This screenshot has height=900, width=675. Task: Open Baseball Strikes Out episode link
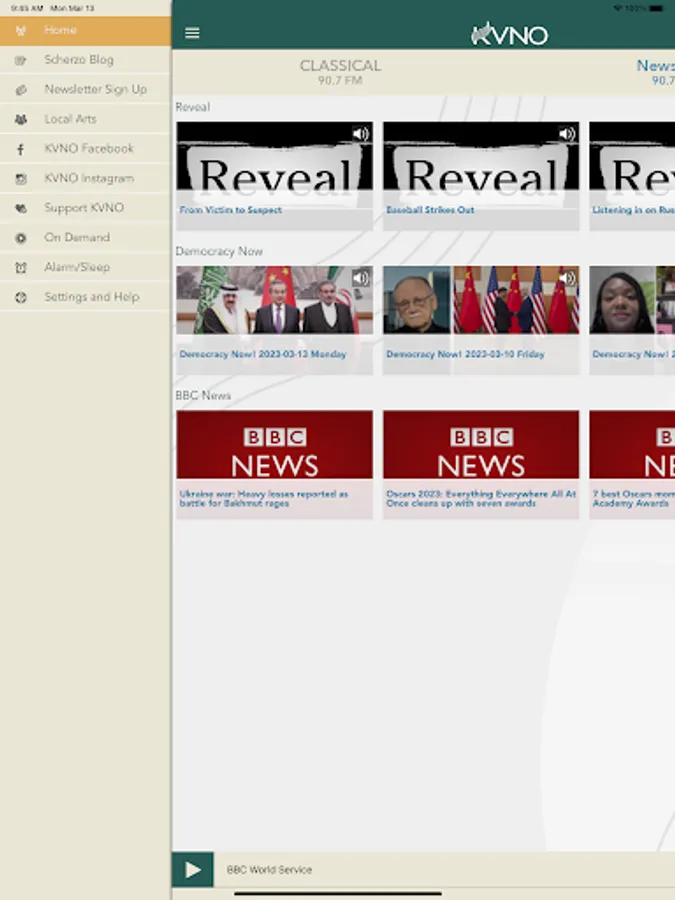tap(430, 210)
